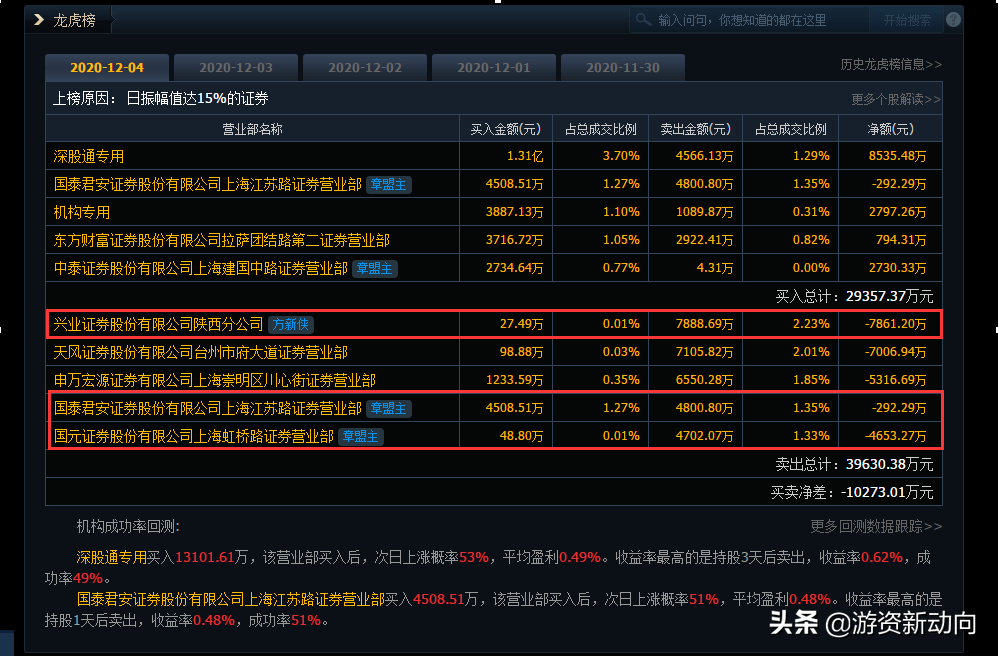Image resolution: width=998 pixels, height=656 pixels.
Task: Open 更多个股解读 link
Action: pos(896,99)
